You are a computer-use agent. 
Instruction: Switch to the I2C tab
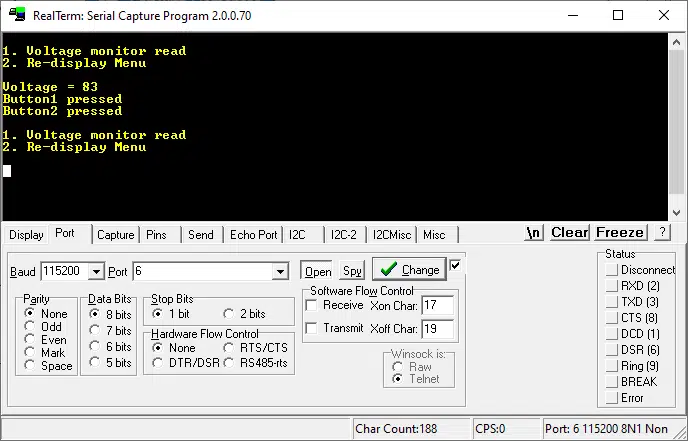[297, 235]
